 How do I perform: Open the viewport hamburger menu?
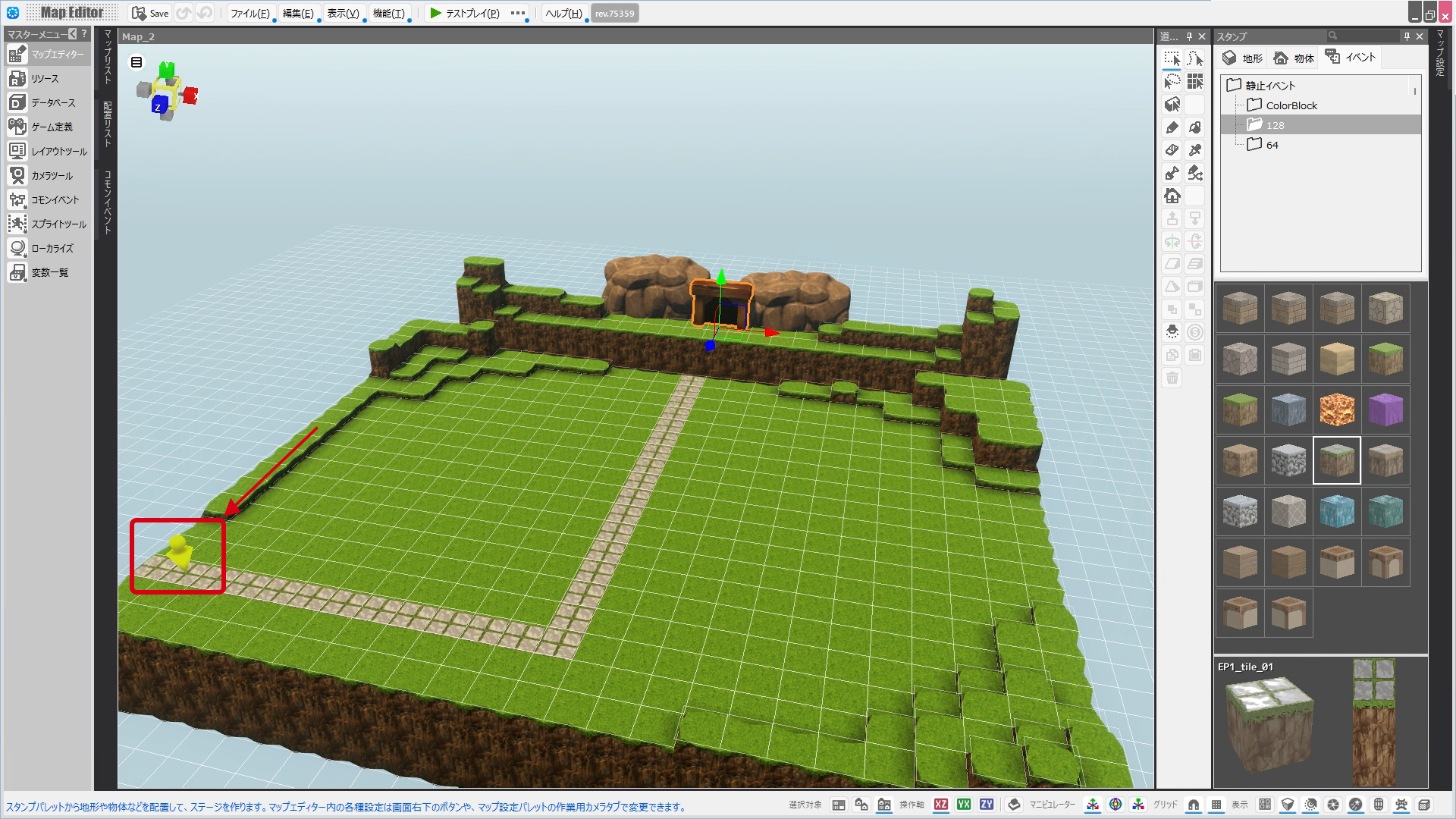[136, 62]
